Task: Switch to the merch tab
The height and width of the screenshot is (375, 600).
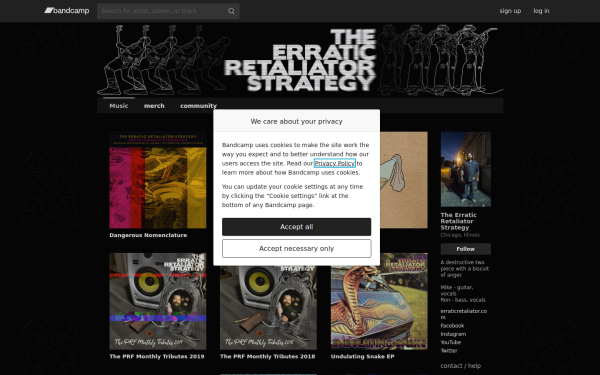Action: pos(154,106)
